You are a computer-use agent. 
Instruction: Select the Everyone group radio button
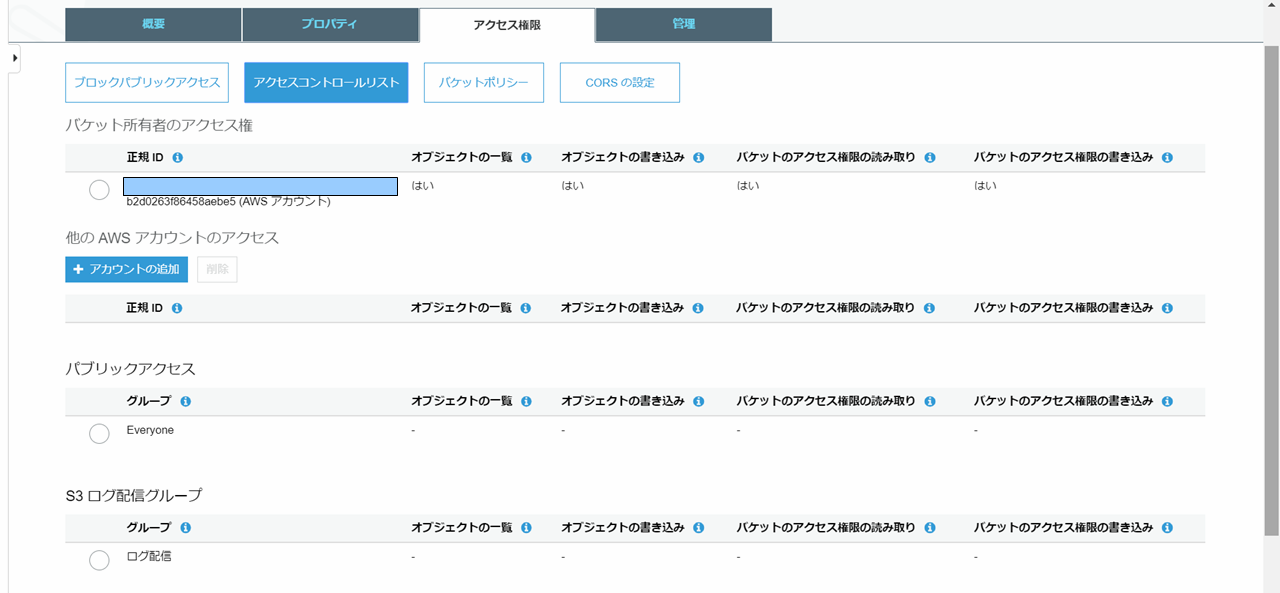coord(99,433)
